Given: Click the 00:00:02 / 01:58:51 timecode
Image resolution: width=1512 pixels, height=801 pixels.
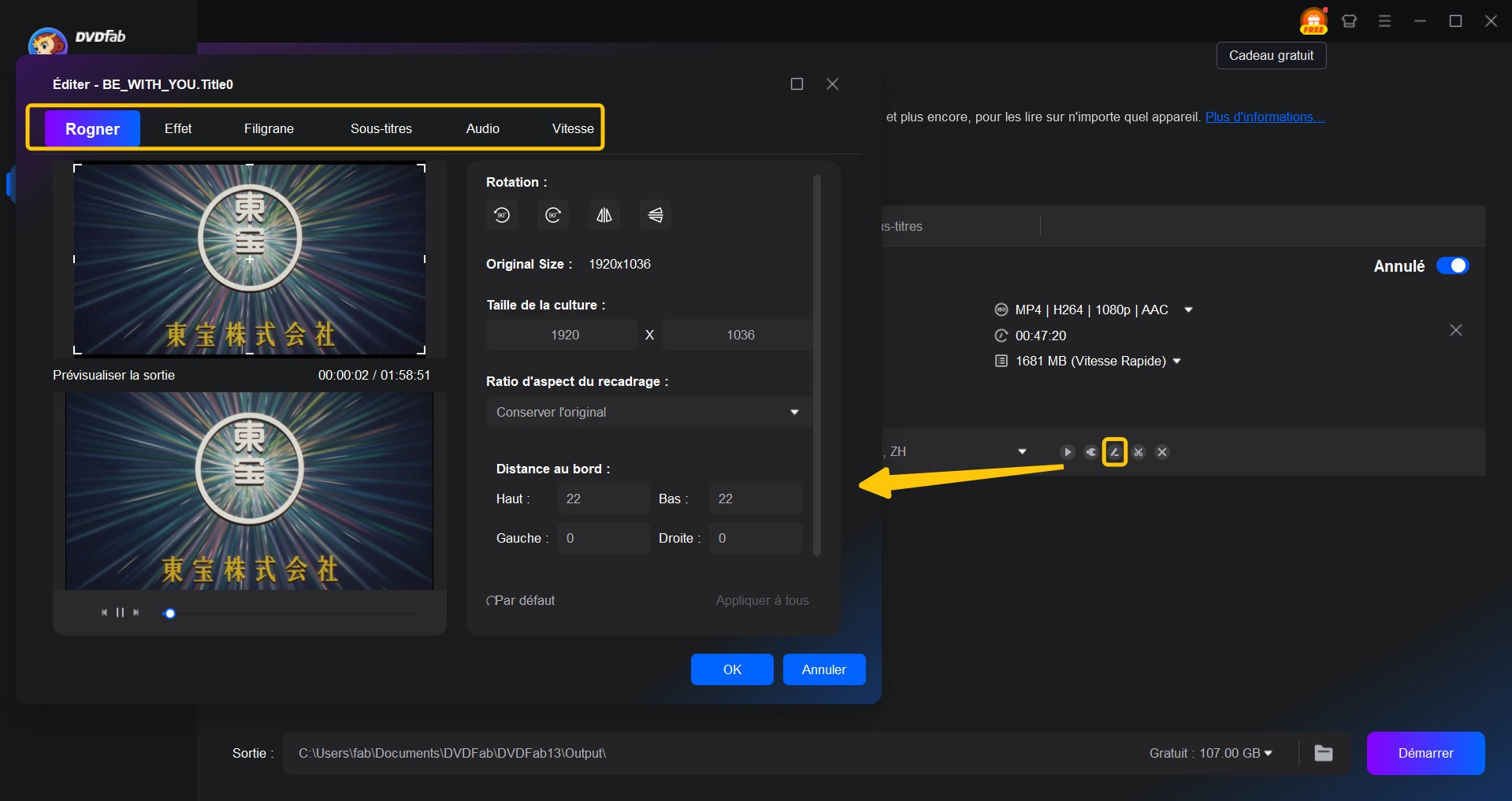Looking at the screenshot, I should pos(374,376).
